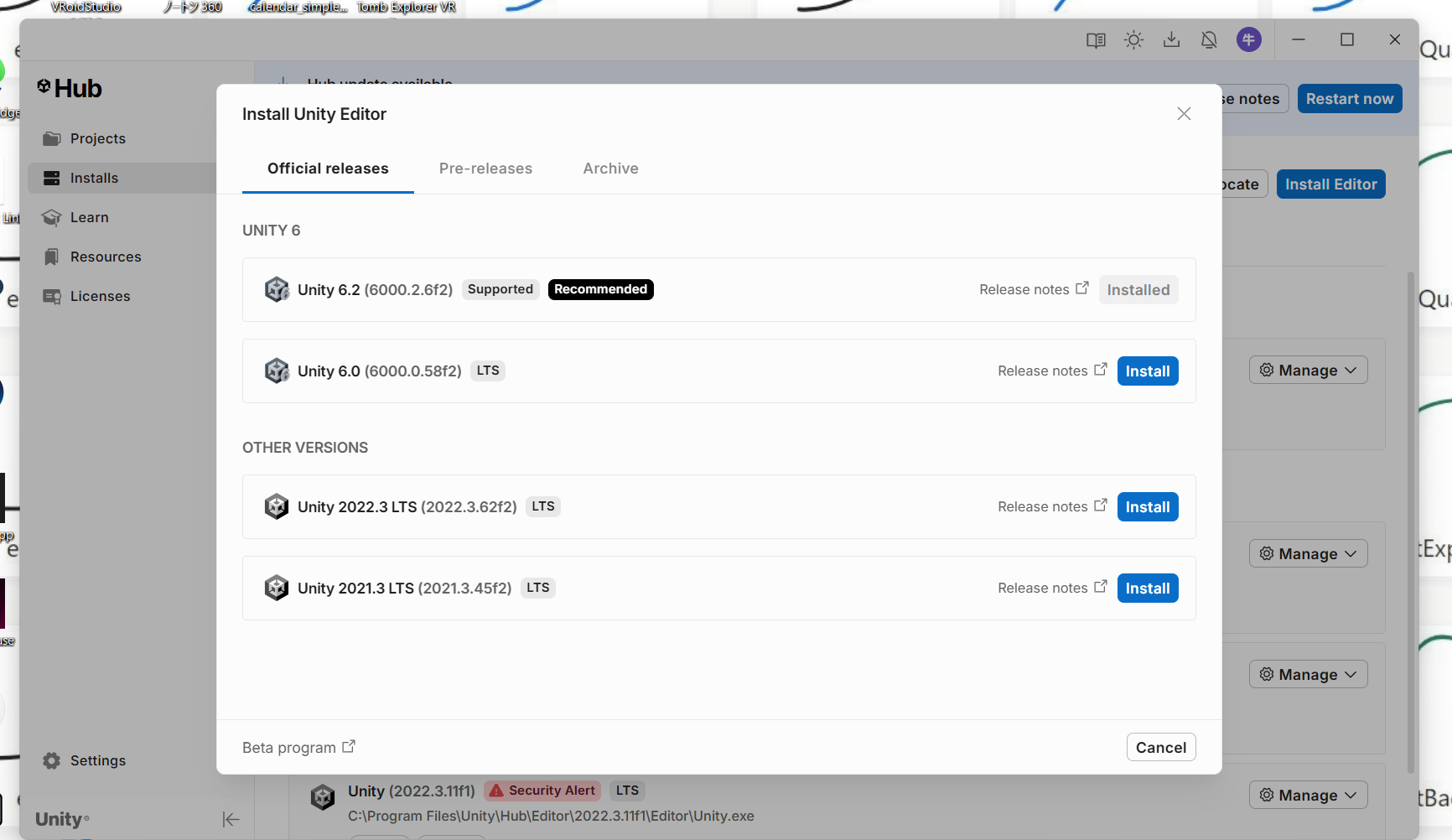The image size is (1452, 840).
Task: Click the Unity 2022.3.11f1 editor icon
Action: [x=323, y=796]
